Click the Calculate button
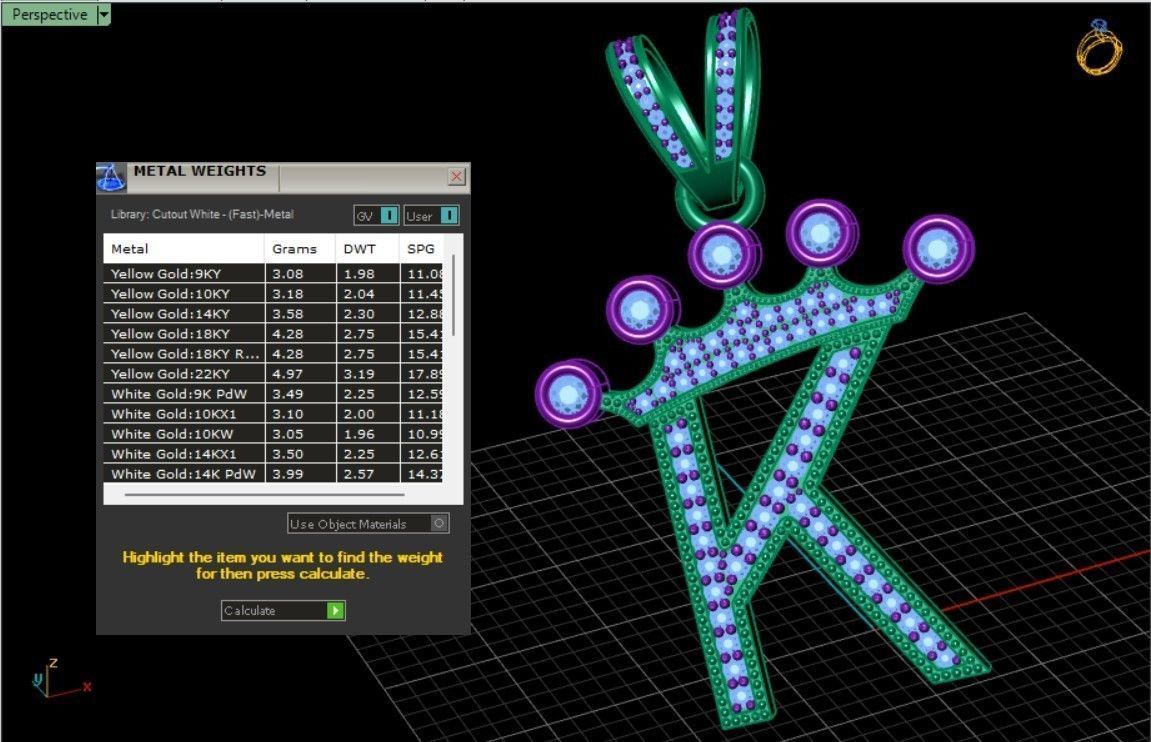 point(283,611)
